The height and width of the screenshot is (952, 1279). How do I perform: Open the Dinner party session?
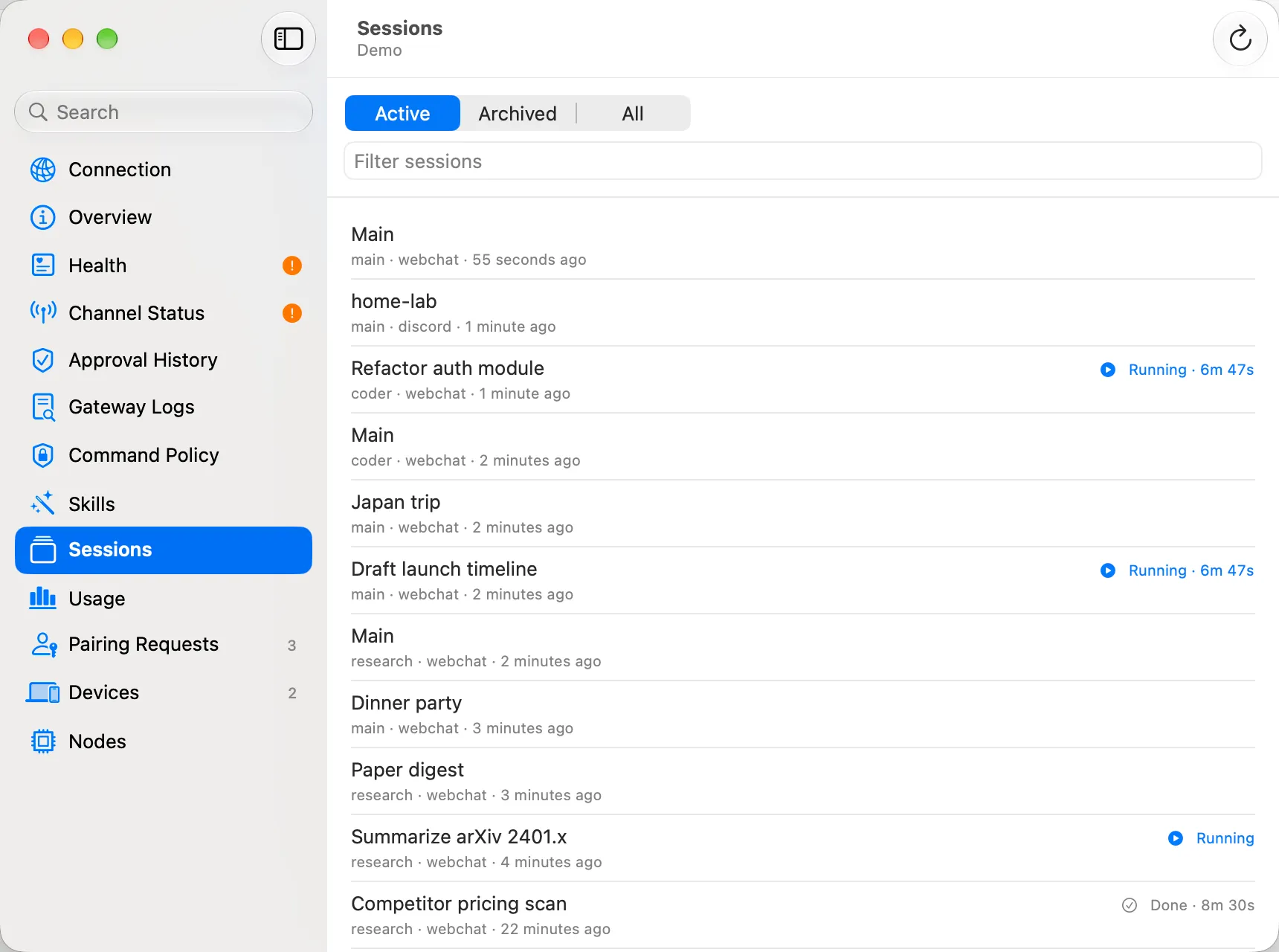click(x=803, y=715)
